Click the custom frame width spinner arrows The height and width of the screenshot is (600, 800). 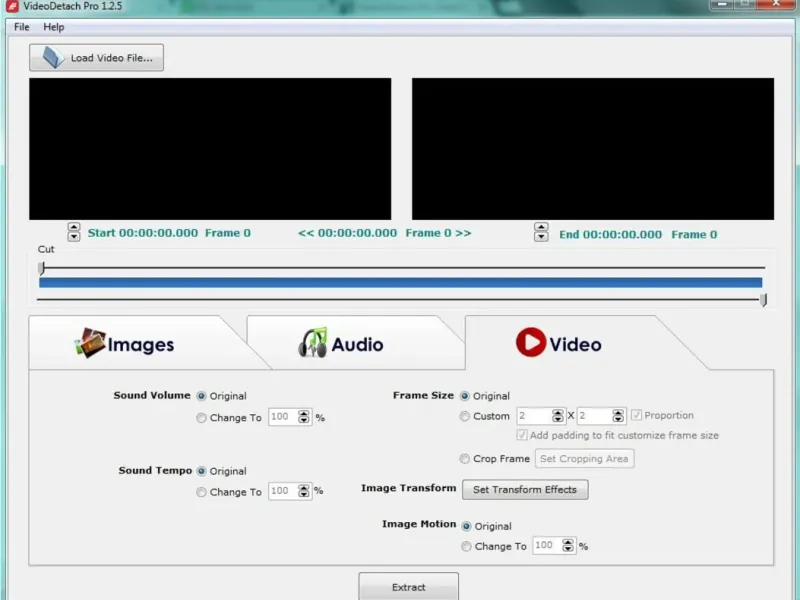tap(558, 416)
